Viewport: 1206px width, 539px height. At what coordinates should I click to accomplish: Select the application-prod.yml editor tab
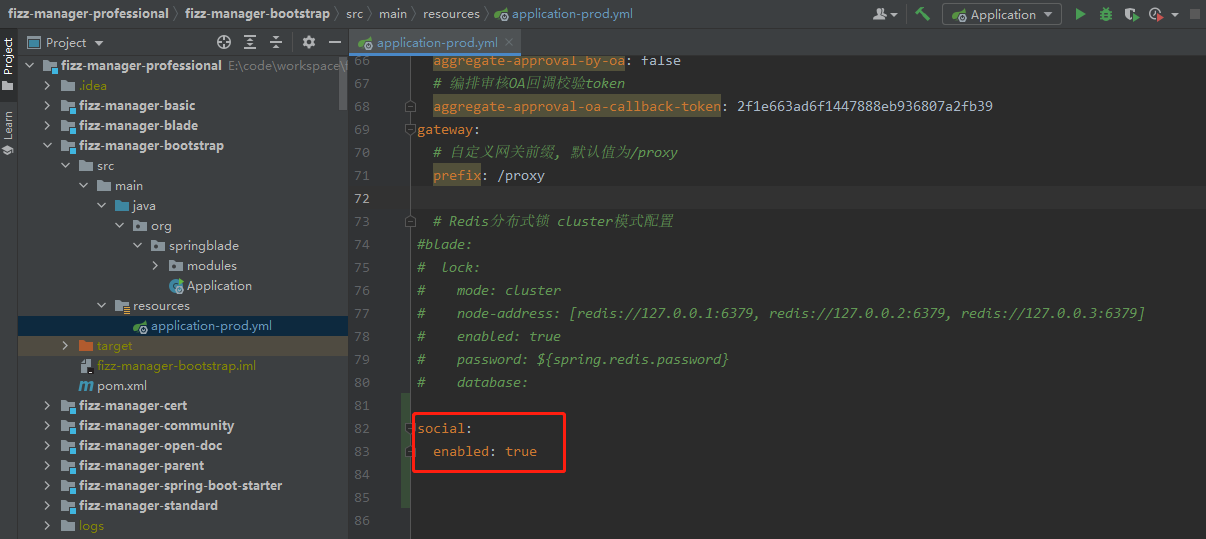[x=436, y=43]
